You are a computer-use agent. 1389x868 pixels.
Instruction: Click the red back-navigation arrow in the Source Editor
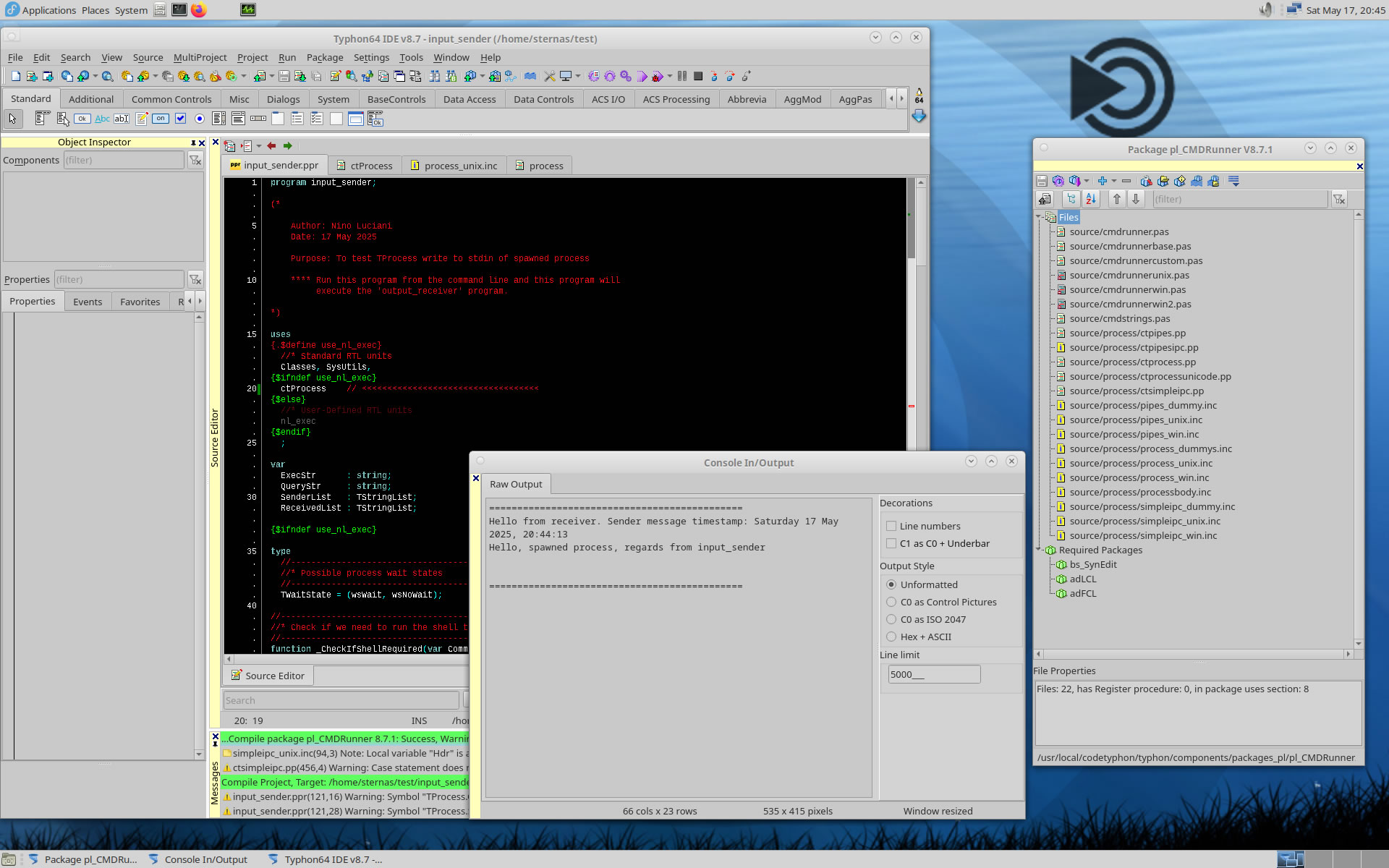(x=271, y=146)
